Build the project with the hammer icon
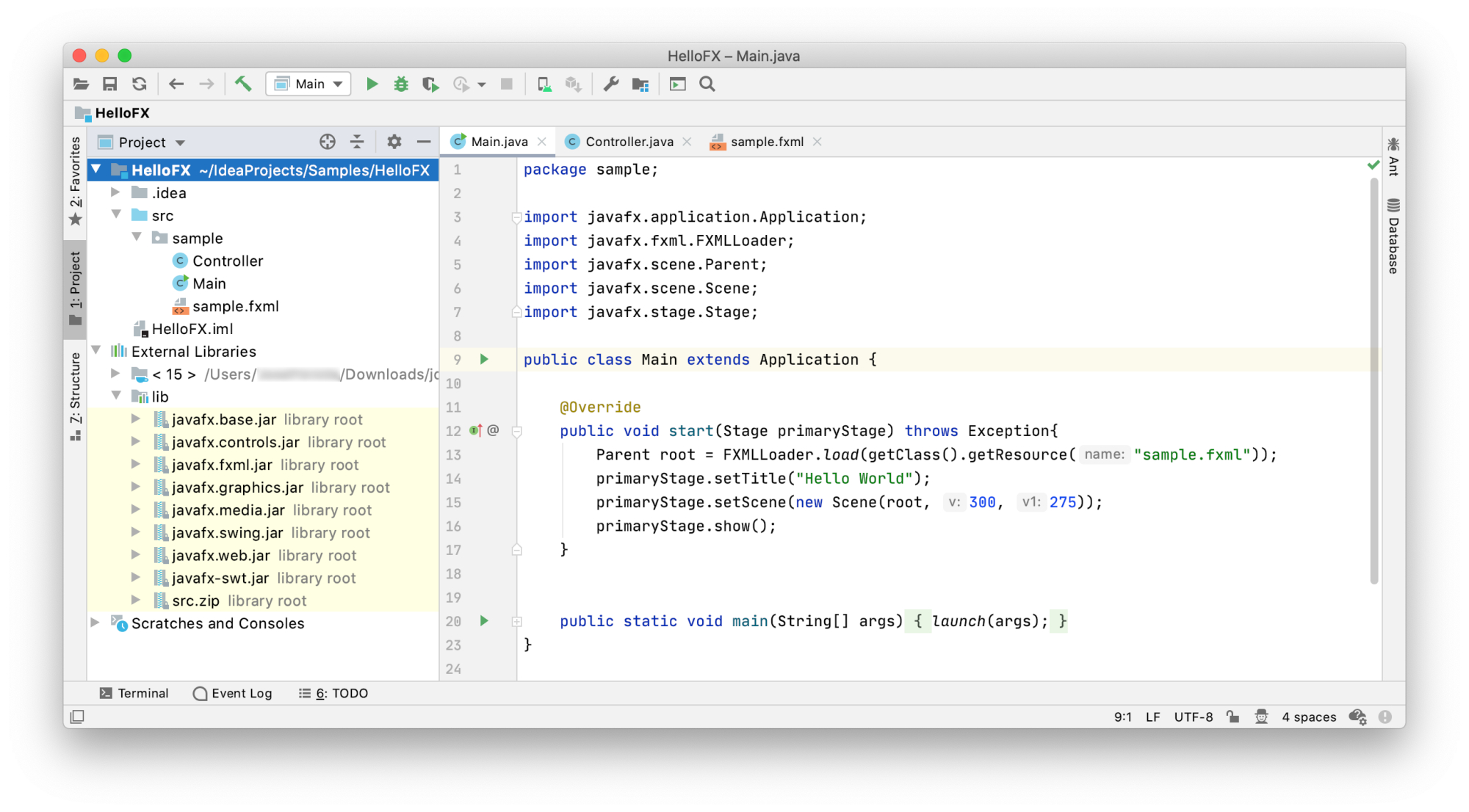 243,84
